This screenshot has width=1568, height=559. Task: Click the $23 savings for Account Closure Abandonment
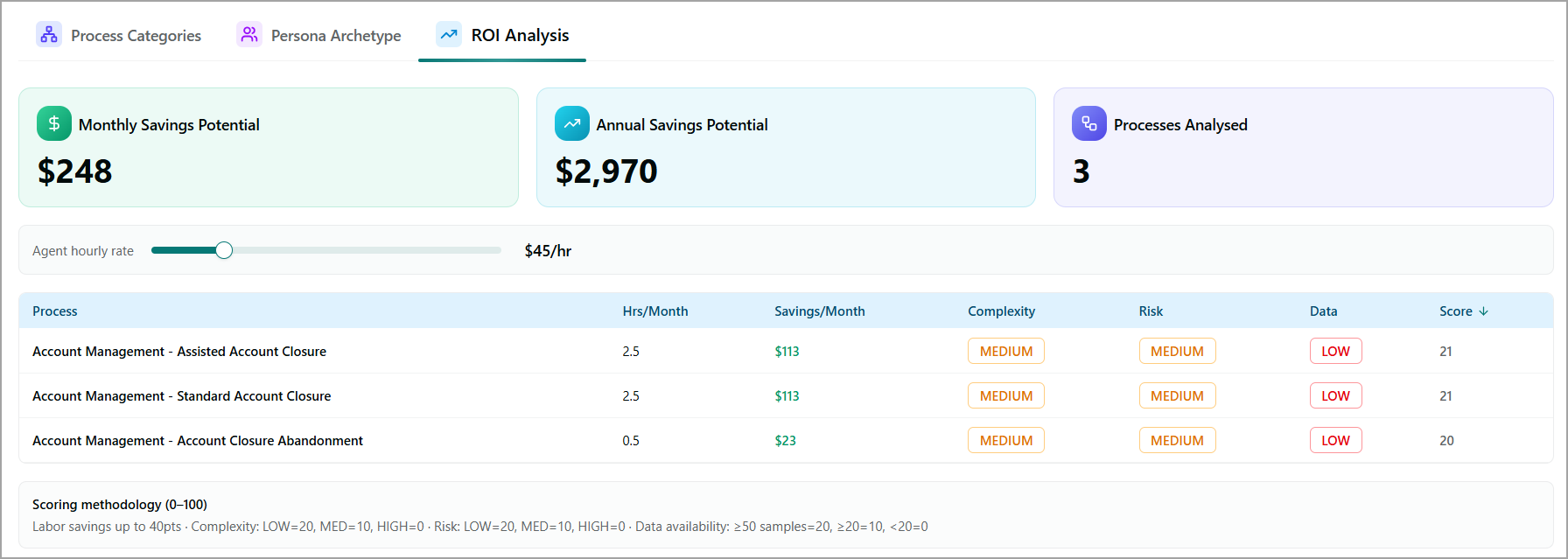[x=785, y=441]
